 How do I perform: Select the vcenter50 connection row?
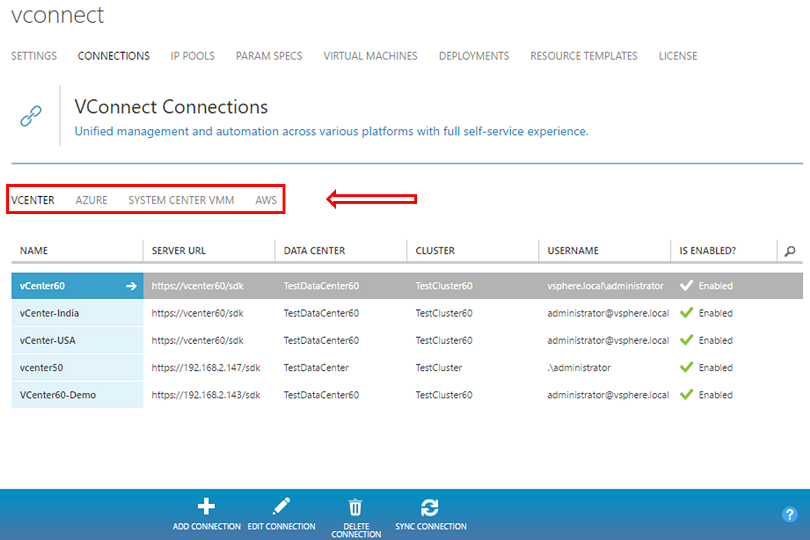[407, 368]
